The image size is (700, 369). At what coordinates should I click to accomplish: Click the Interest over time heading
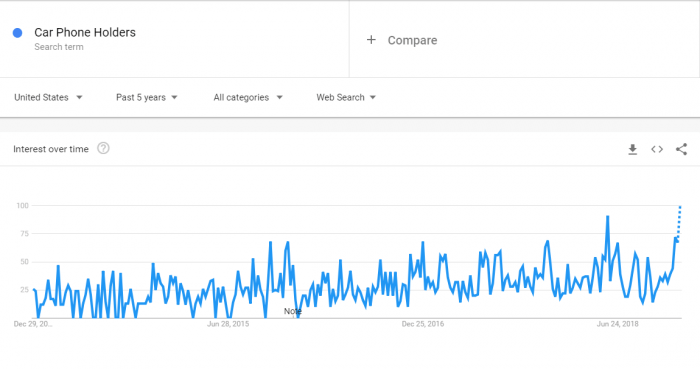click(51, 149)
